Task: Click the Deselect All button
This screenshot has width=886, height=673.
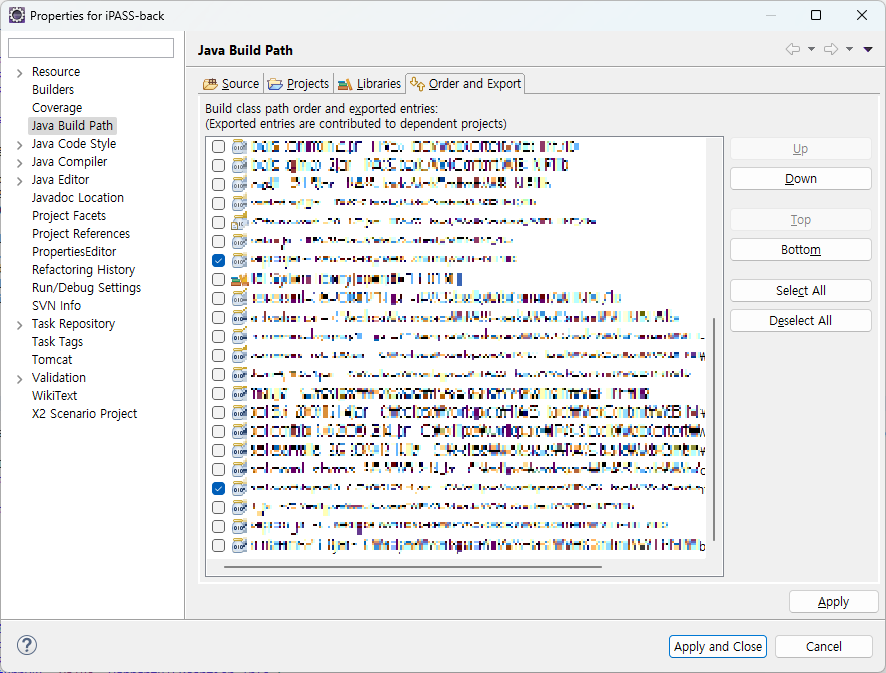Action: pos(801,320)
